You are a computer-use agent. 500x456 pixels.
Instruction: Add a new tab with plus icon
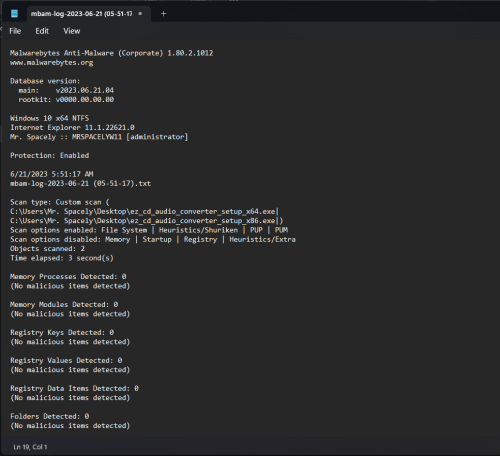163,14
